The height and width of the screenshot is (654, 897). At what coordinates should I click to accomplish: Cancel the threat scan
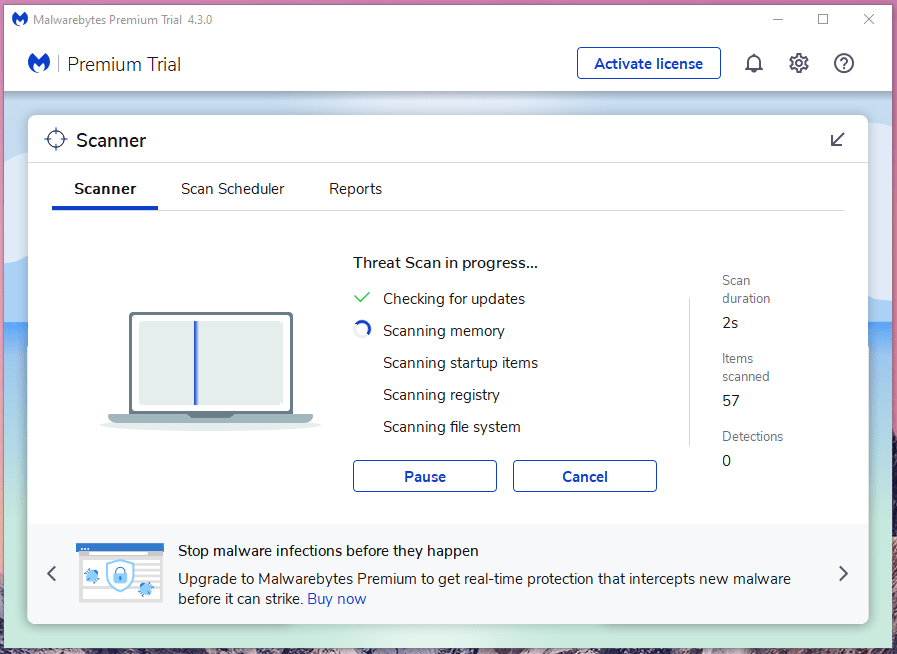585,476
